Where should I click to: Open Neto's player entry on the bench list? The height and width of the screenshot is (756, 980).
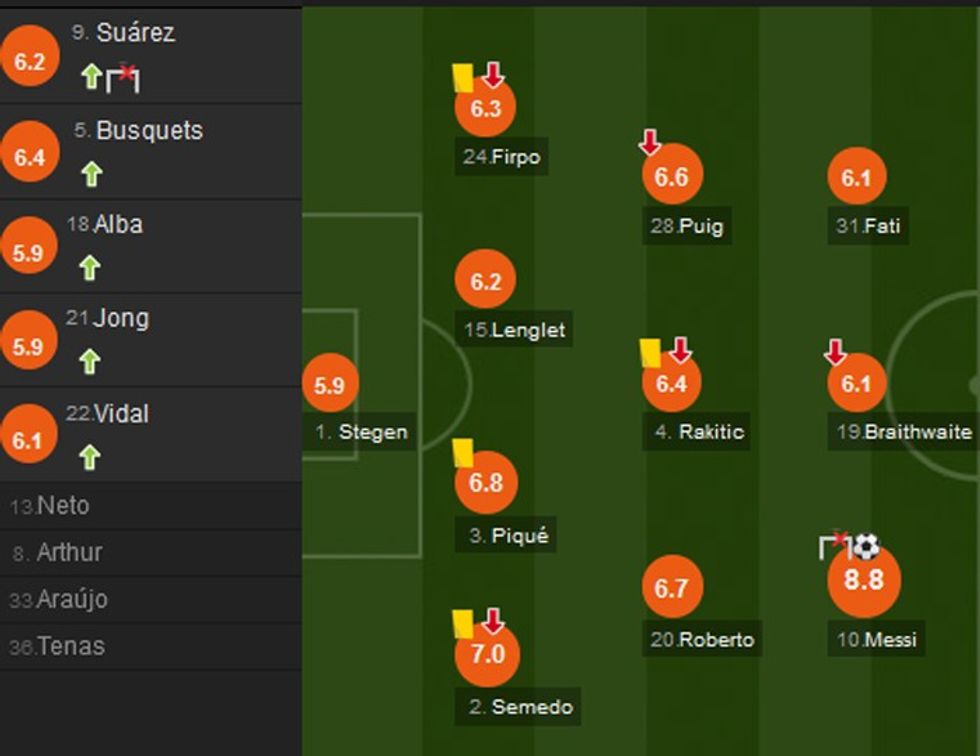63,506
